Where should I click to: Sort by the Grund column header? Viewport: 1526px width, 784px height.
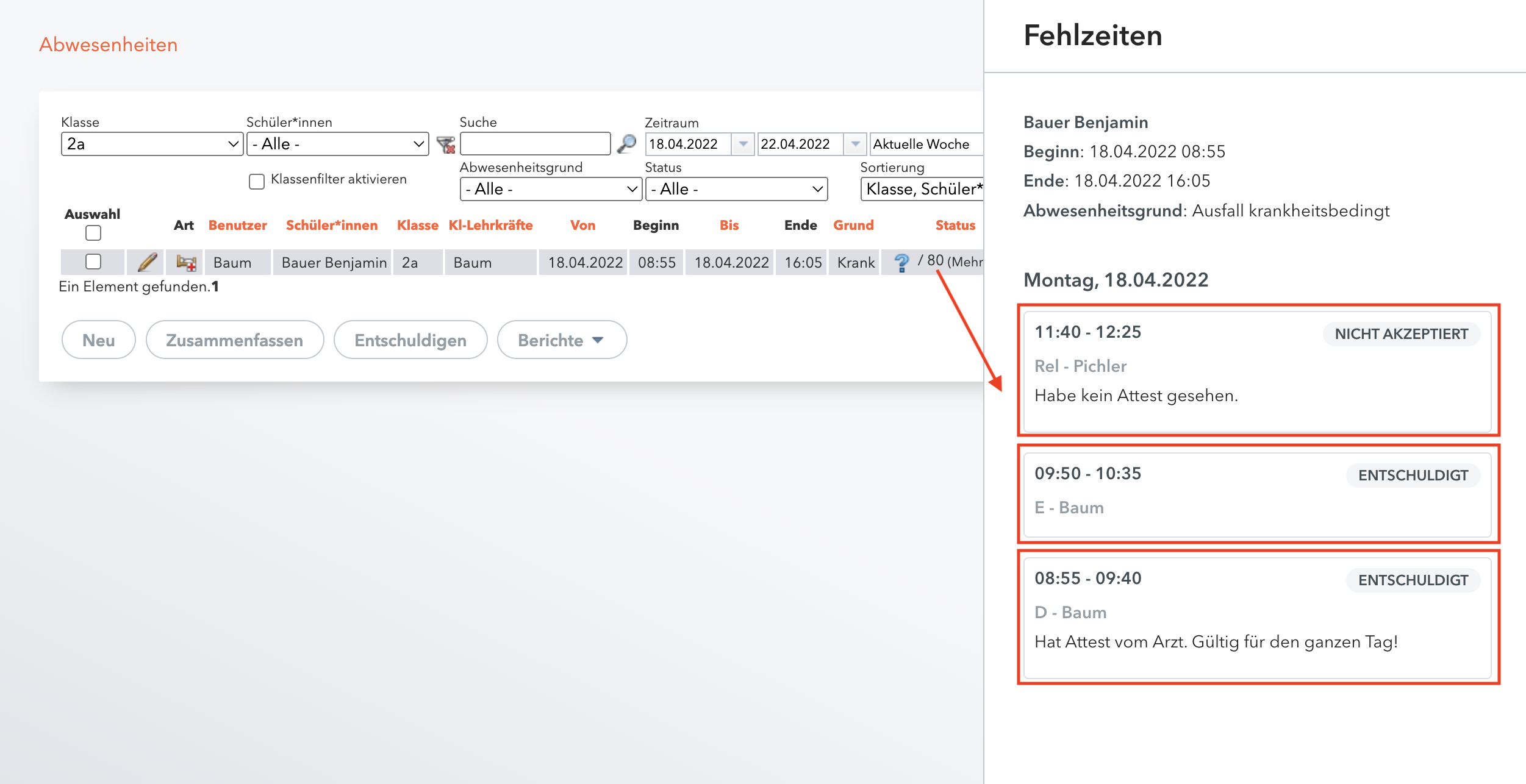click(853, 225)
